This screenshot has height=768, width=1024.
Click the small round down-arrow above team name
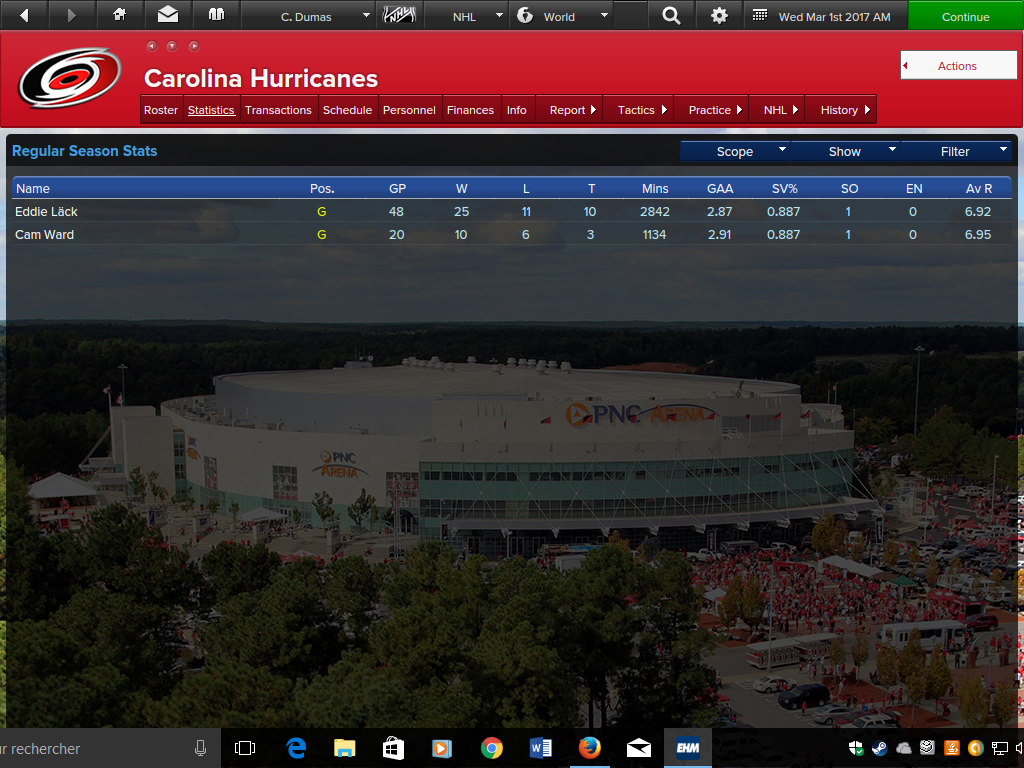point(172,46)
